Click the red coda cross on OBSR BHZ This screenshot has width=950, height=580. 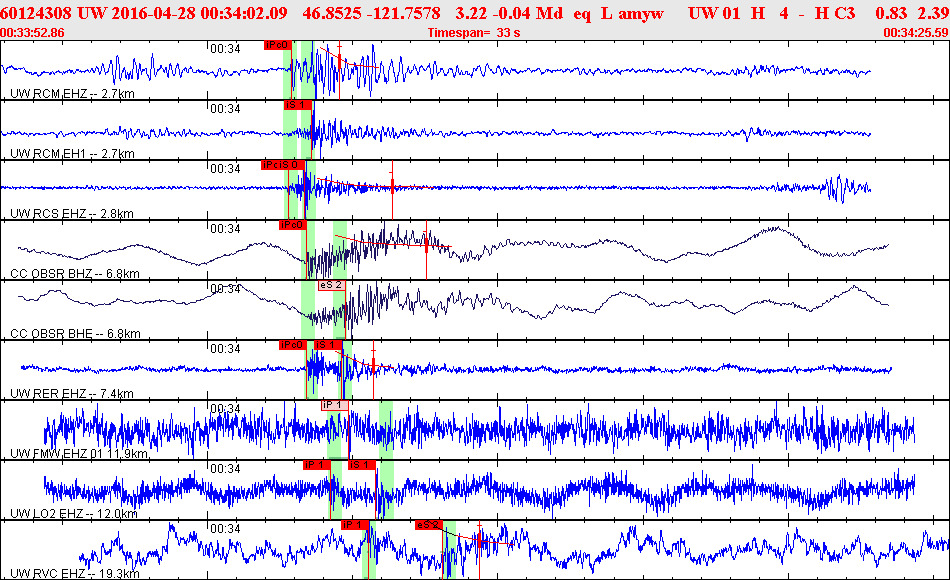click(x=427, y=244)
